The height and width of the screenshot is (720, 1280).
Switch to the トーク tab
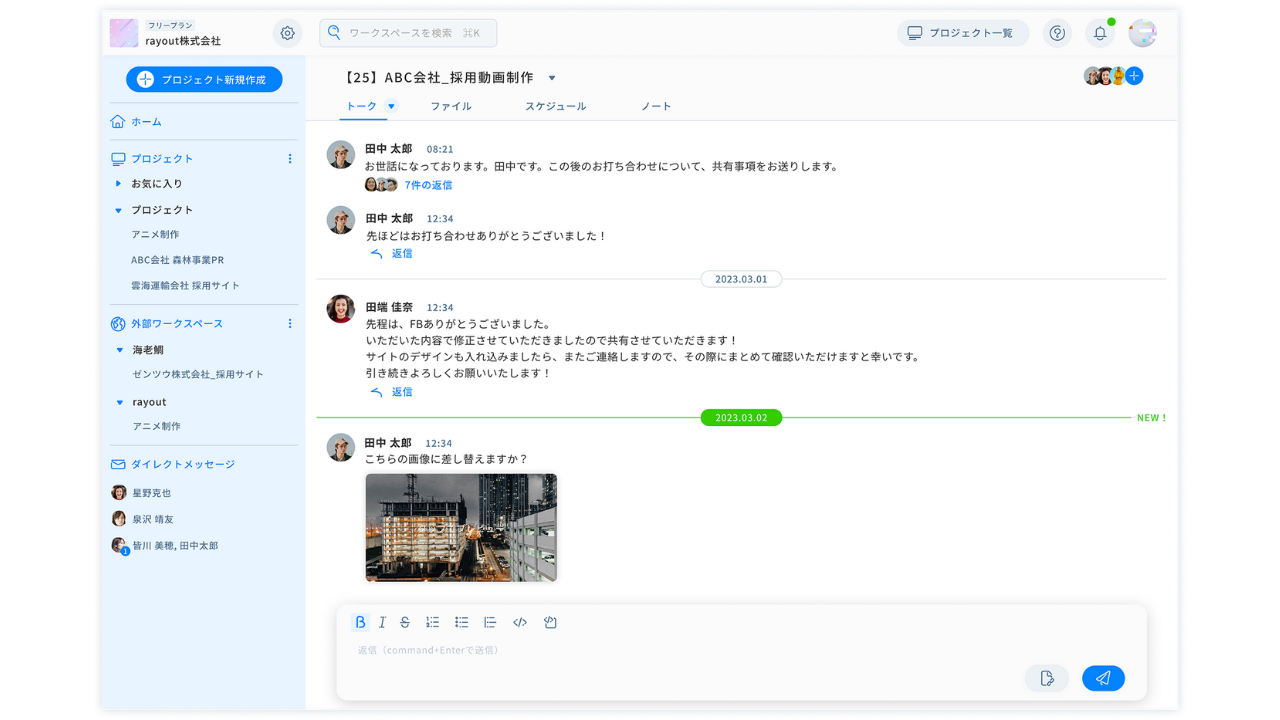[x=361, y=106]
